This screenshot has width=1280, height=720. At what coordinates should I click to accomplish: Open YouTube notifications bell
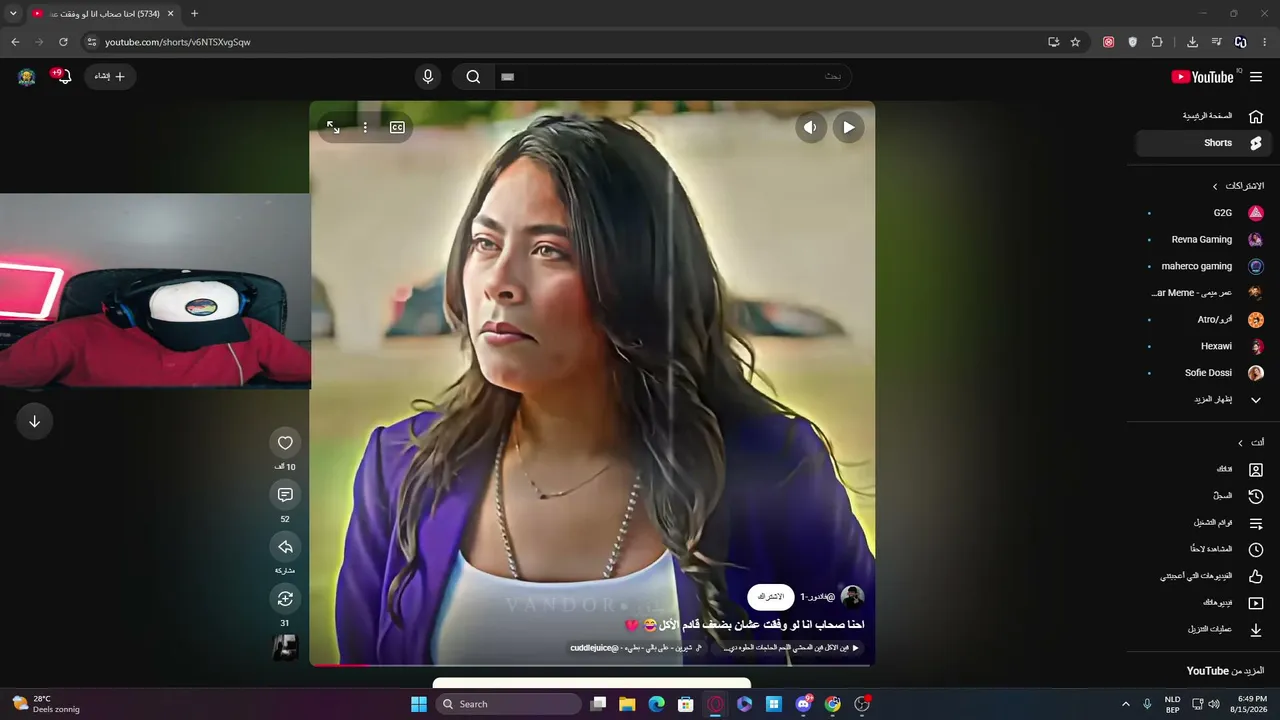(62, 76)
